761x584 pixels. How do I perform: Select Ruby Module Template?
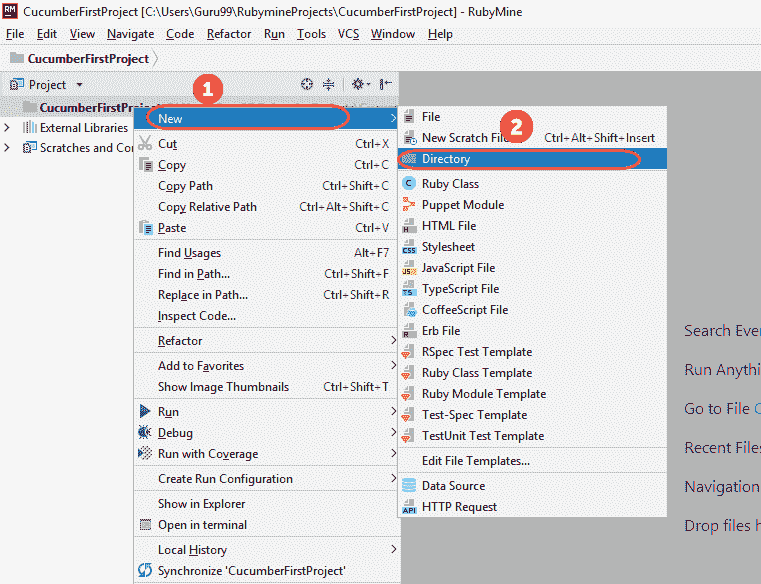(x=532, y=393)
